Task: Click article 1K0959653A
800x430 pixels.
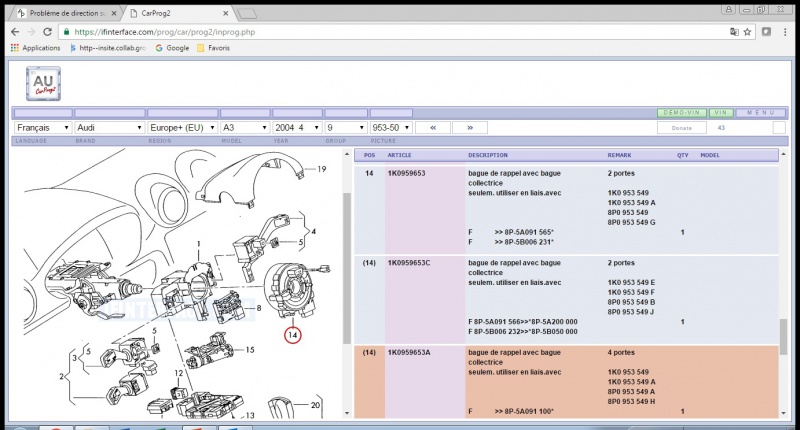Action: [409, 352]
